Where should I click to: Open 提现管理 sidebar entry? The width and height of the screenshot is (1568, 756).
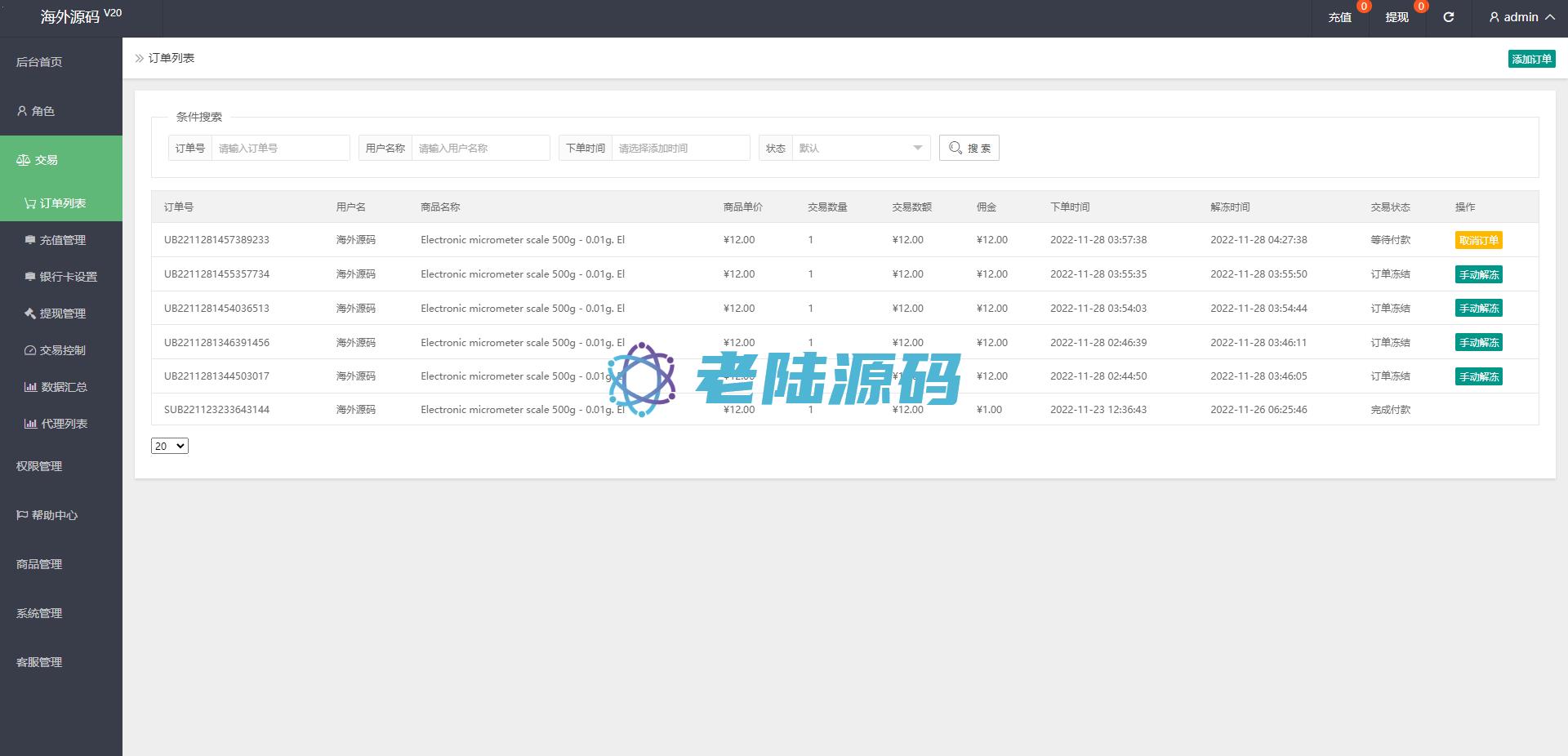click(x=62, y=314)
